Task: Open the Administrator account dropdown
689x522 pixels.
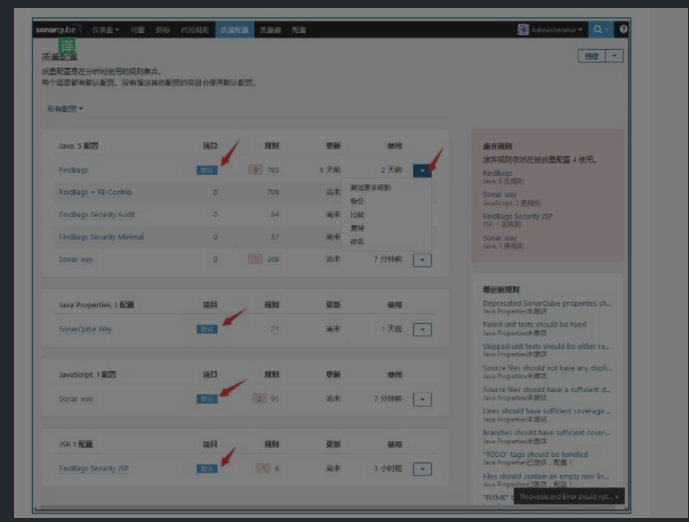Action: tap(557, 30)
